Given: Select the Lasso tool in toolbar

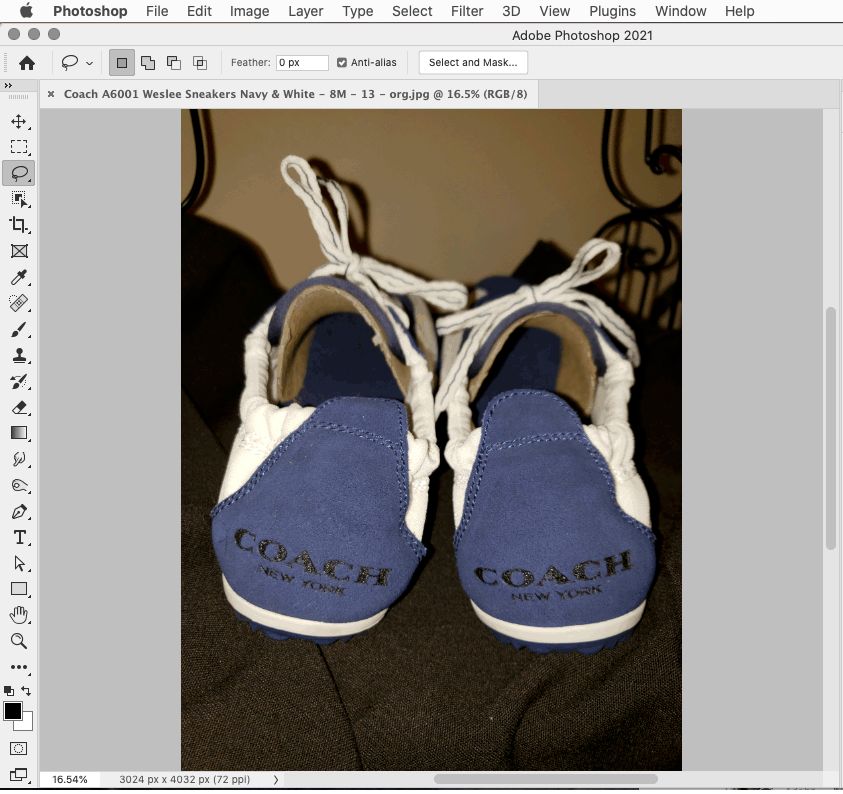Looking at the screenshot, I should pos(19,173).
